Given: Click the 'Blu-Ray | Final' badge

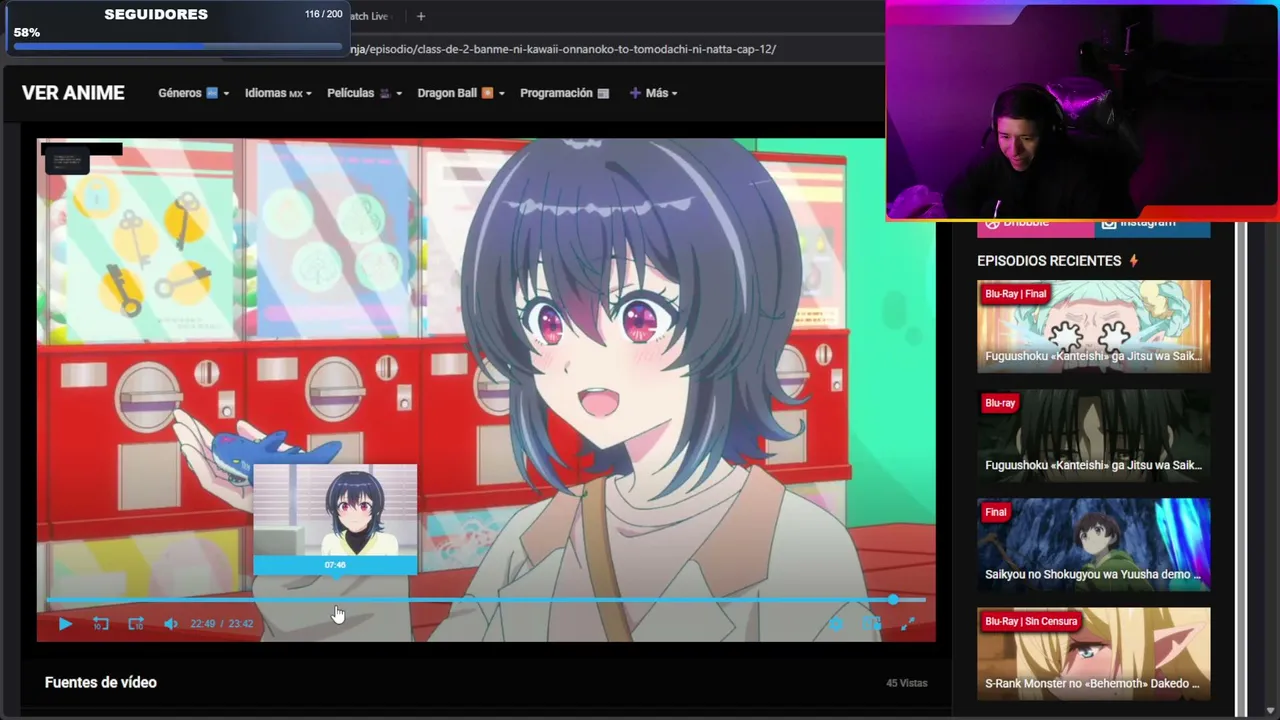Looking at the screenshot, I should click(1015, 294).
